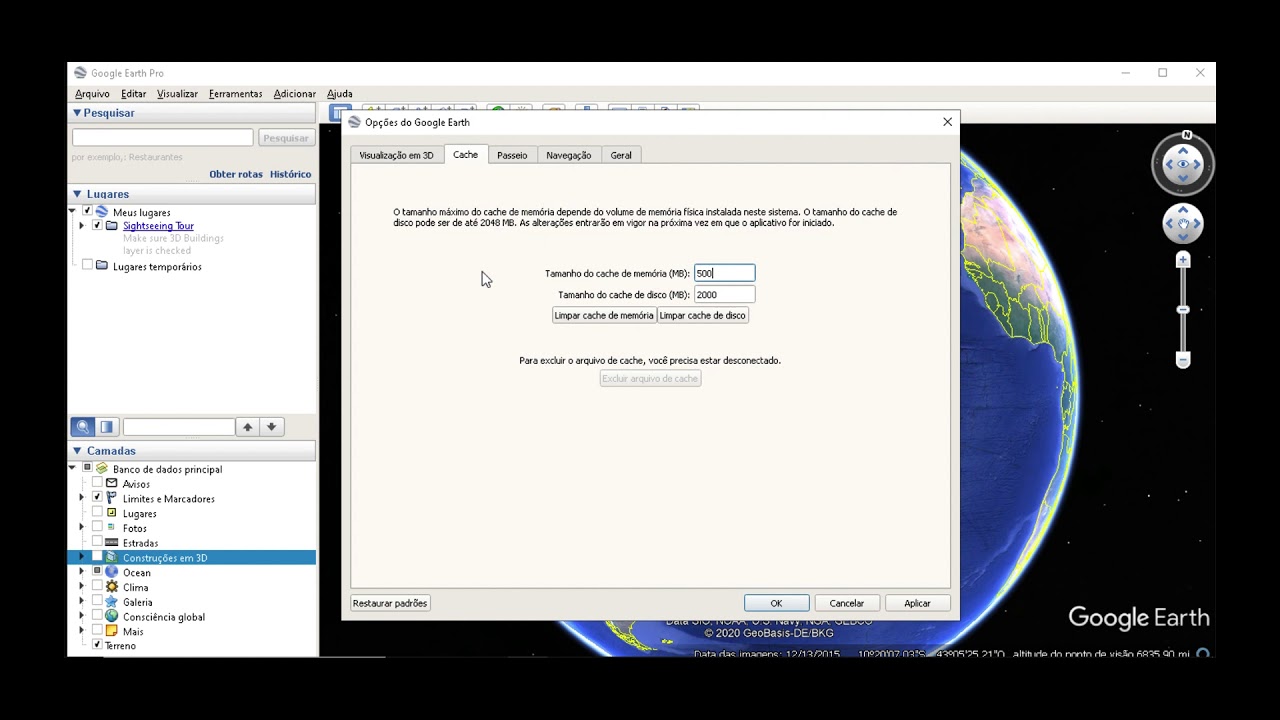Screen dimensions: 1280x720
Task: Collapse the Banco de dados principal tree
Action: click(x=73, y=468)
